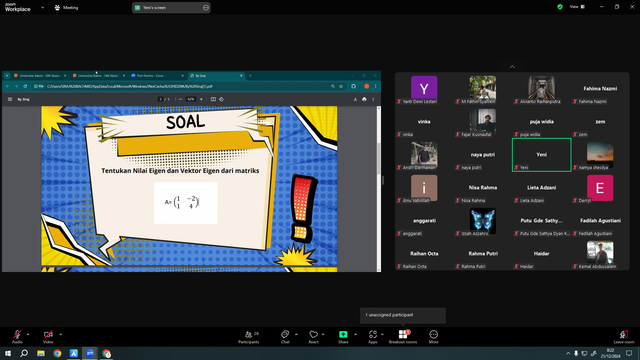
Task: Open video options arrow next to Video
Action: [60, 334]
